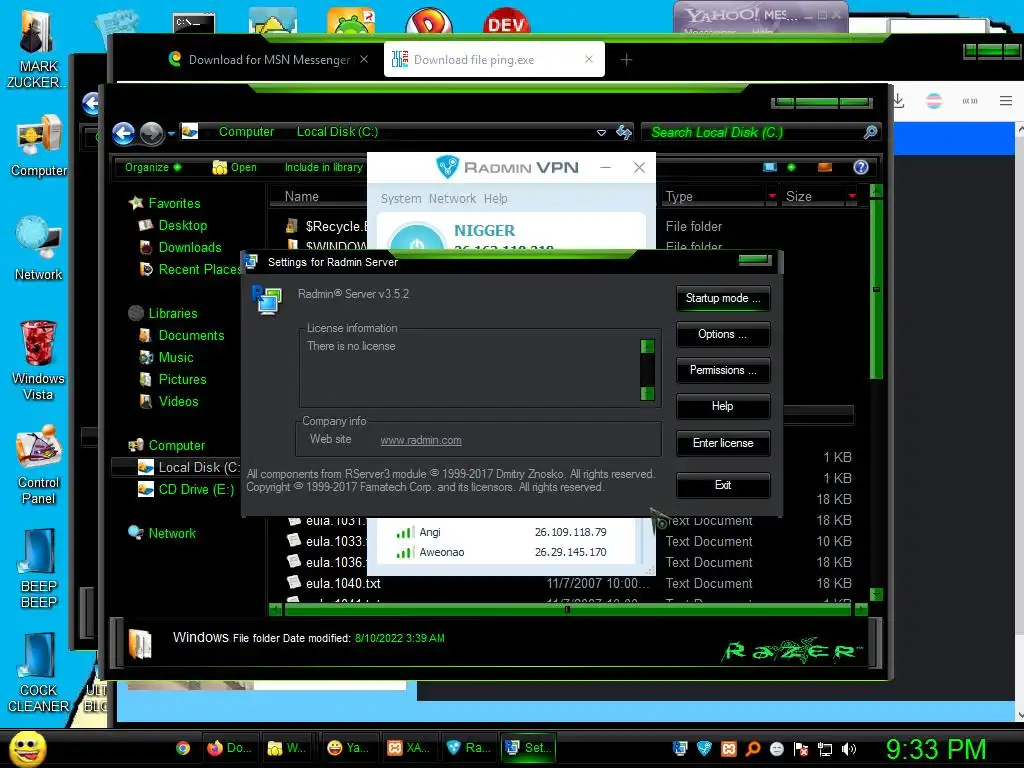Click the refresh icon beside address bar

pyautogui.click(x=624, y=133)
